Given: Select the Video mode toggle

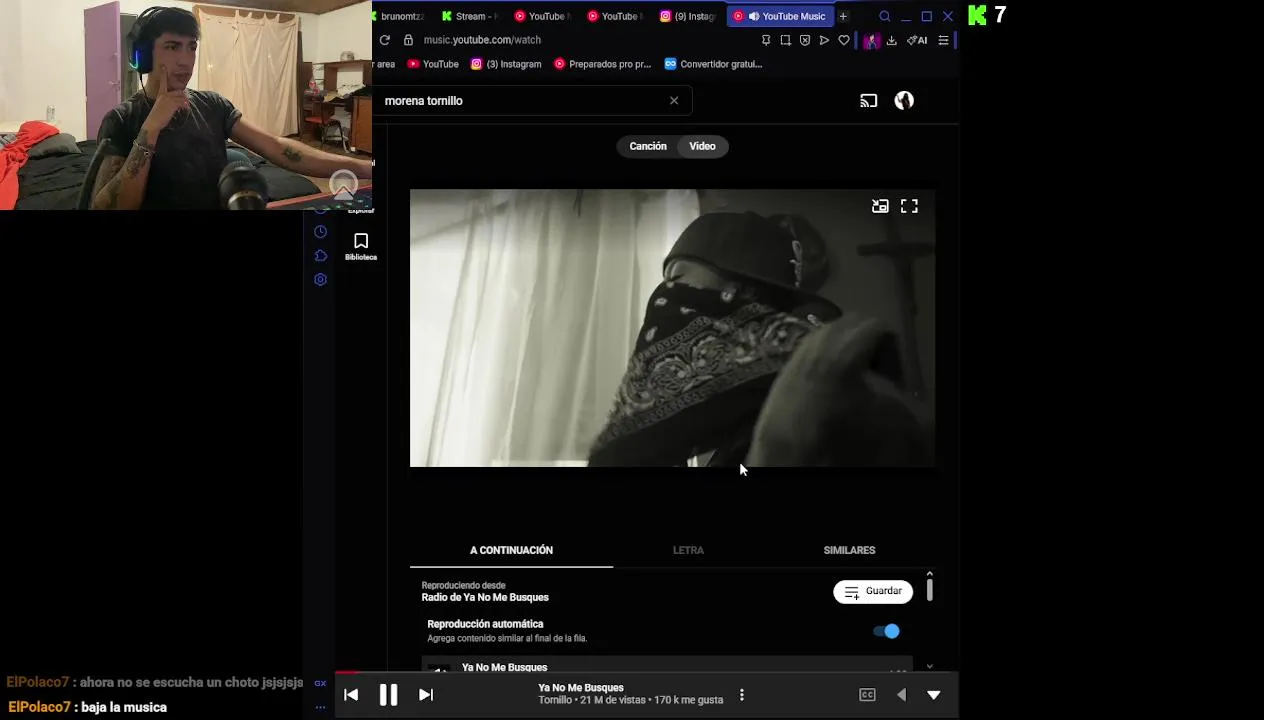Looking at the screenshot, I should (x=702, y=146).
